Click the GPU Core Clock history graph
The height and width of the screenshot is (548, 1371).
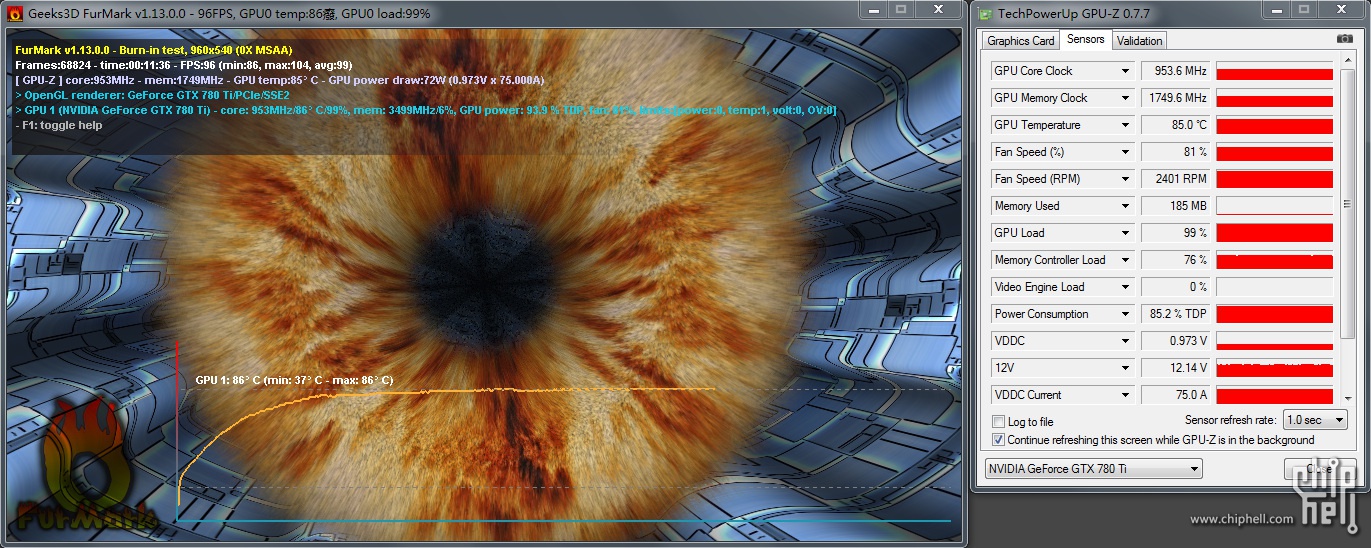click(1275, 71)
